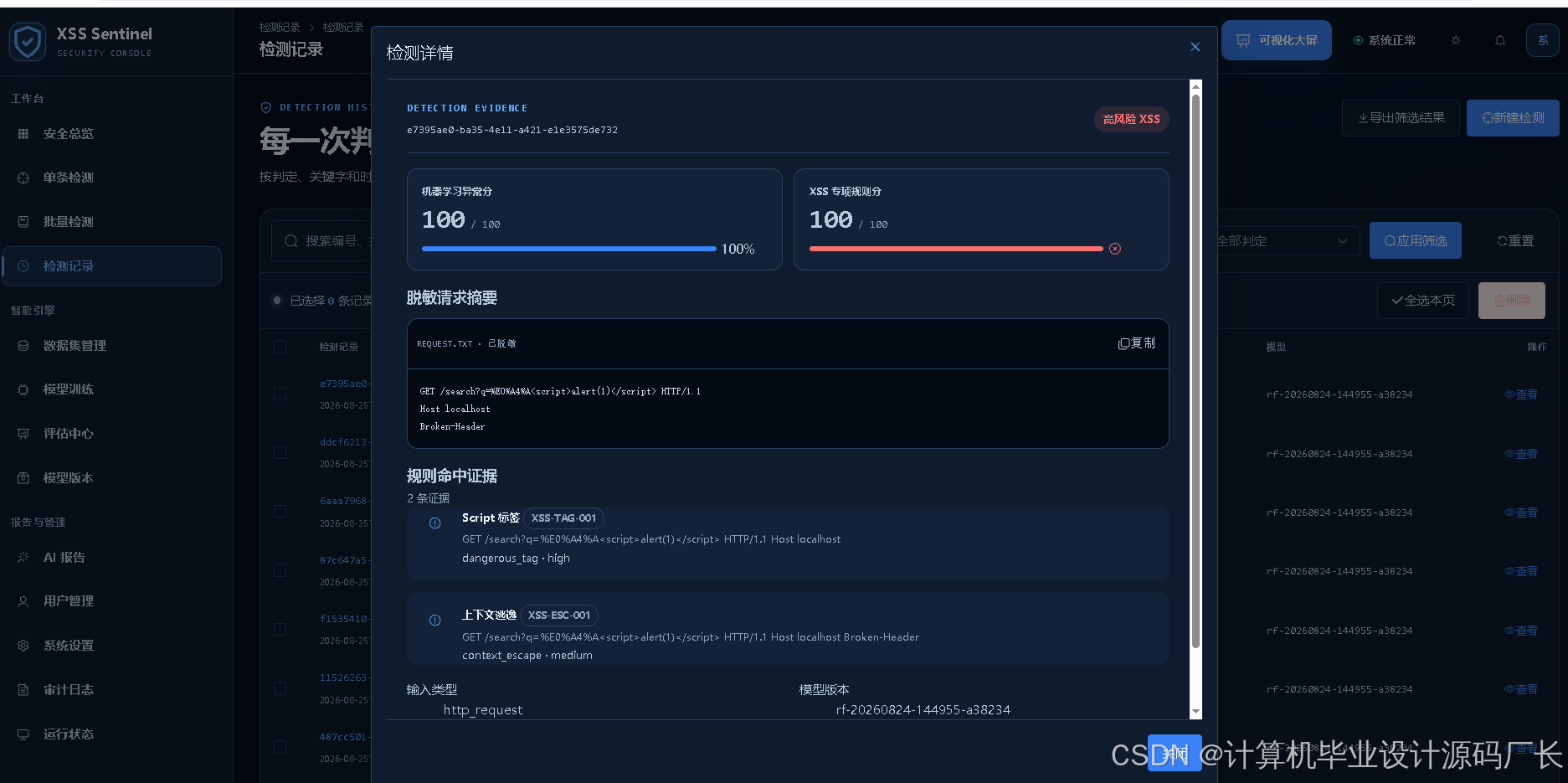Image resolution: width=1568 pixels, height=783 pixels.
Task: Toggle the theme with the sun icon
Action: [1456, 40]
